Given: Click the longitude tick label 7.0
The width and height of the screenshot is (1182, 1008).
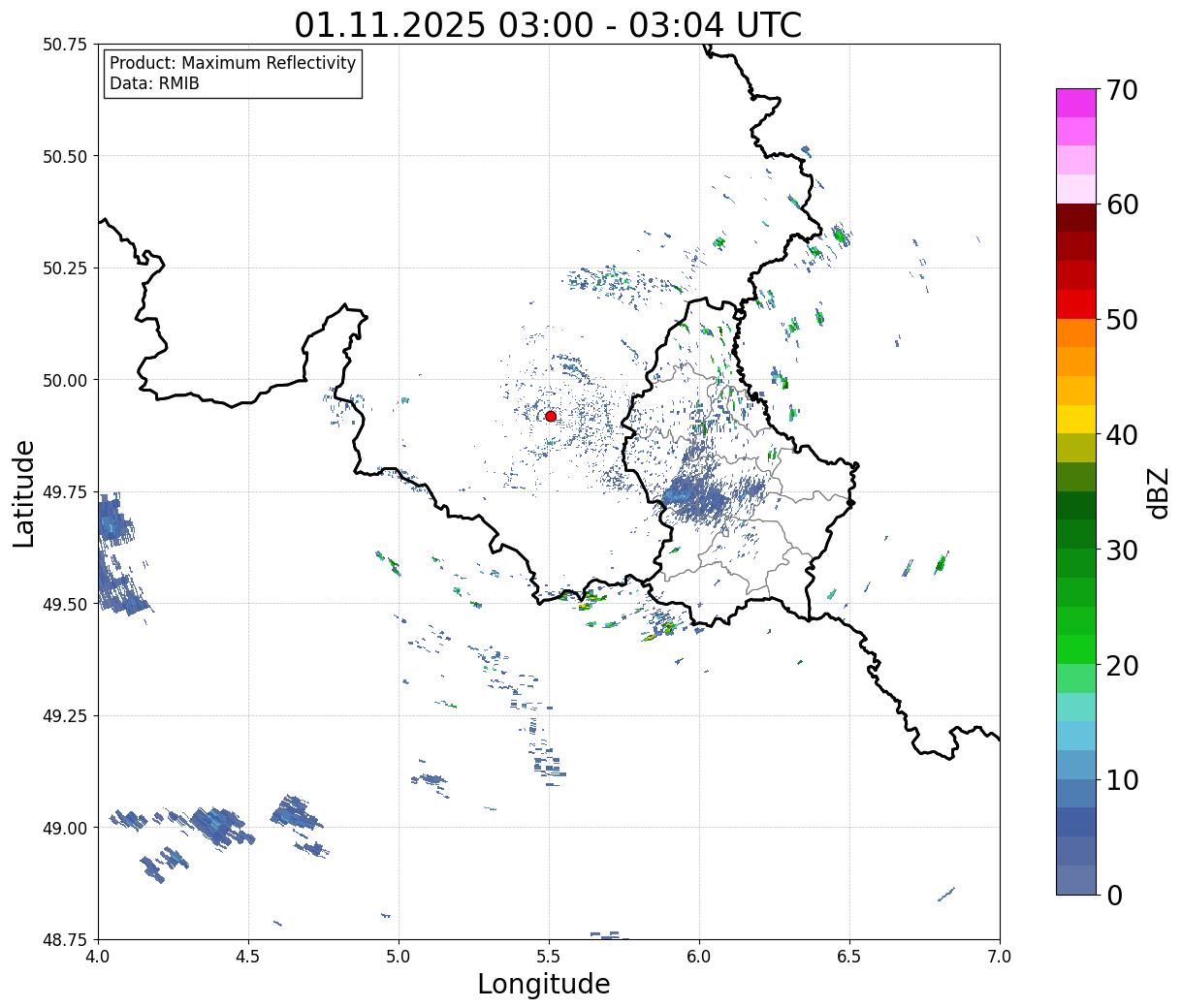Looking at the screenshot, I should coord(1000,957).
